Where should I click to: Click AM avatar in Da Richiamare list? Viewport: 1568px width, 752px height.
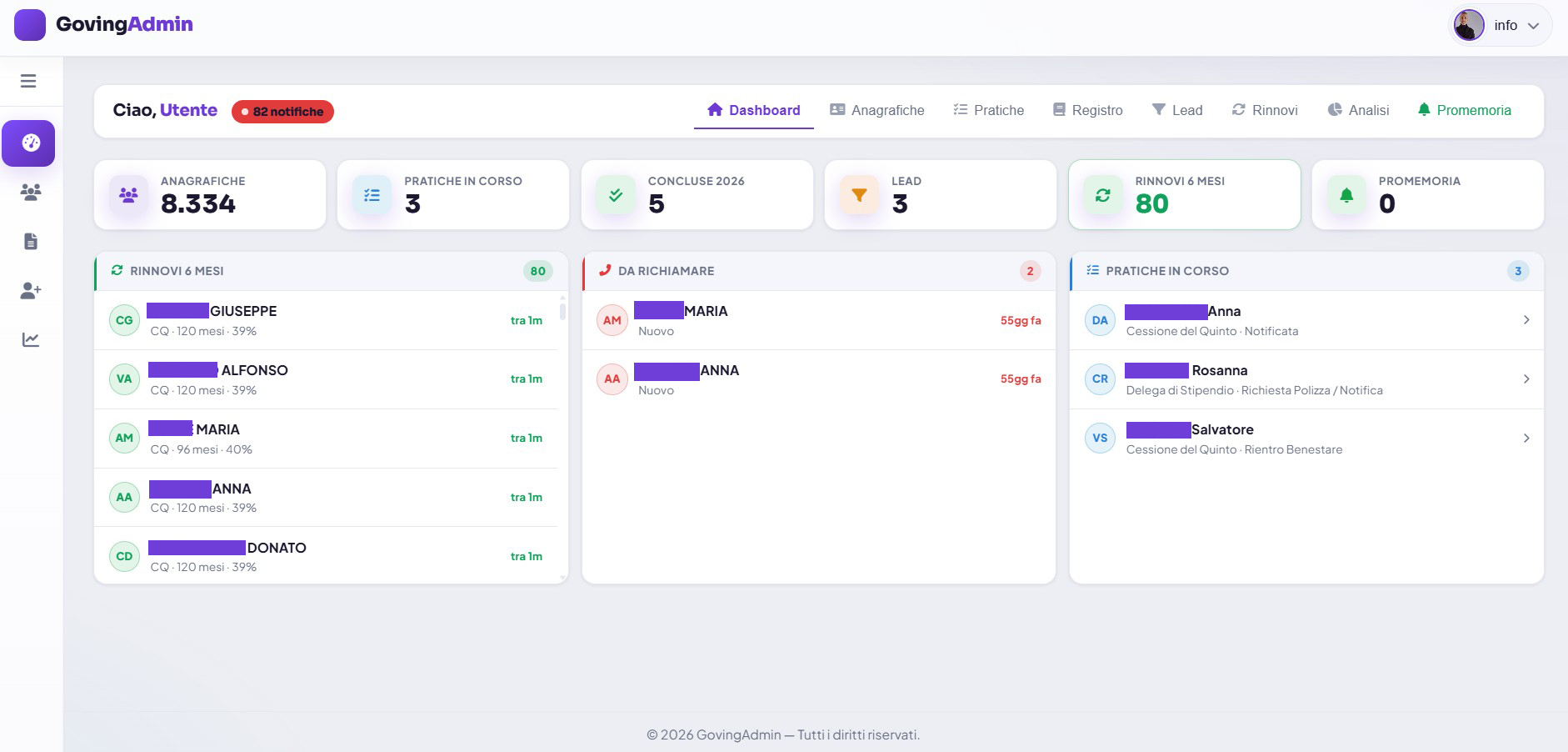pyautogui.click(x=612, y=320)
